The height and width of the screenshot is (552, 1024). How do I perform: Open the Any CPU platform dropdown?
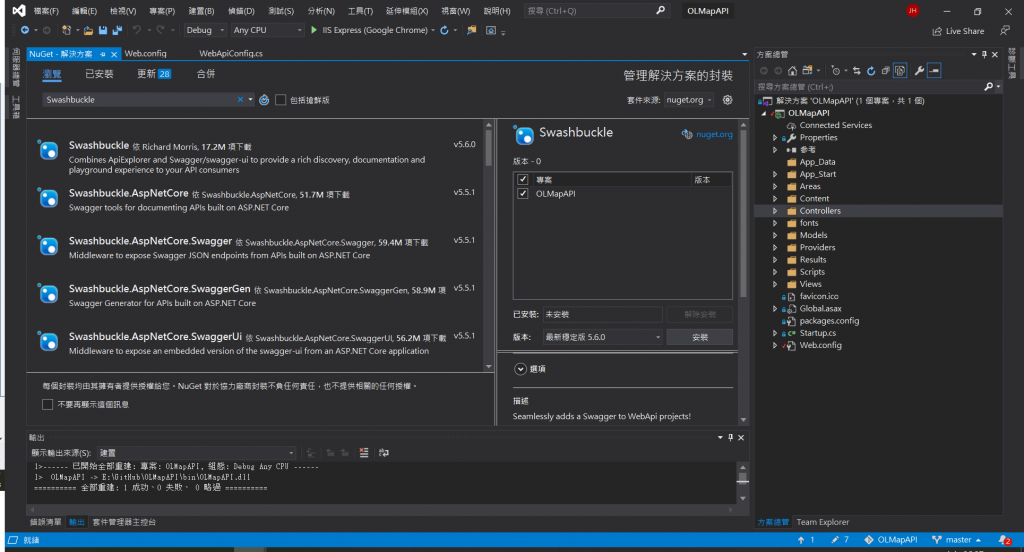point(268,30)
